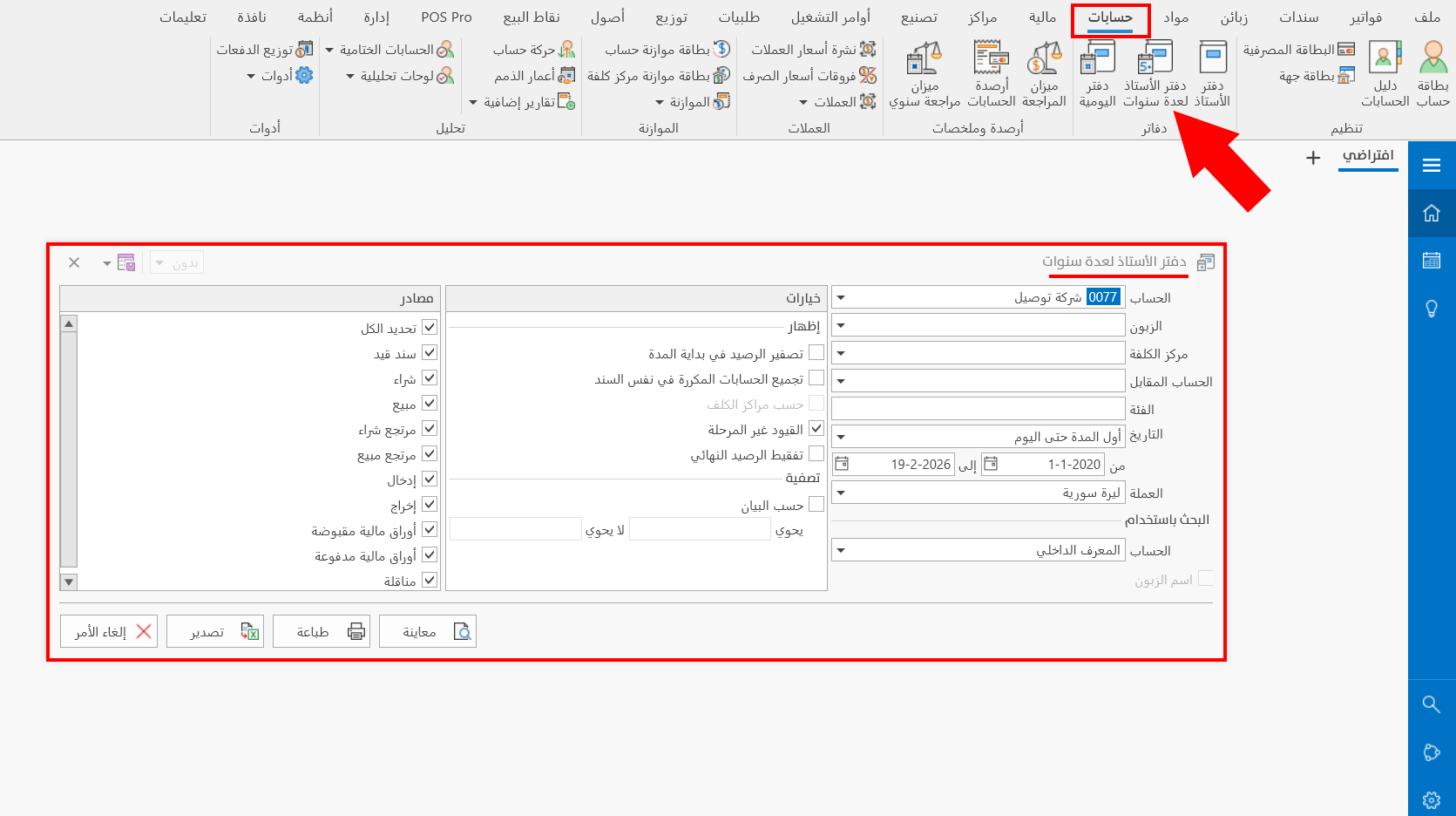
Task: Switch to حسابات ribbon tab
Action: tap(1110, 17)
